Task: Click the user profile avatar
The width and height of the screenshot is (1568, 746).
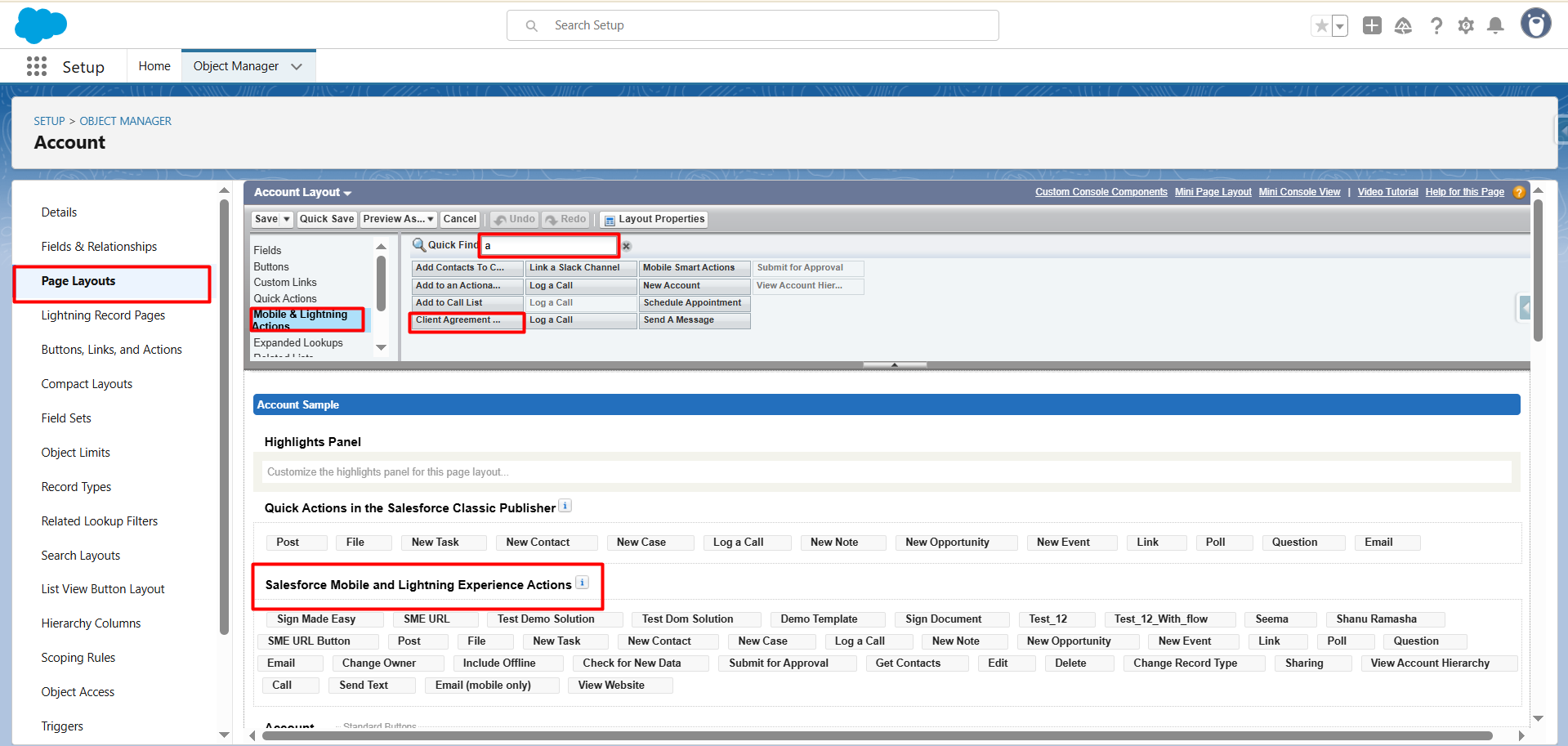Action: (x=1535, y=24)
